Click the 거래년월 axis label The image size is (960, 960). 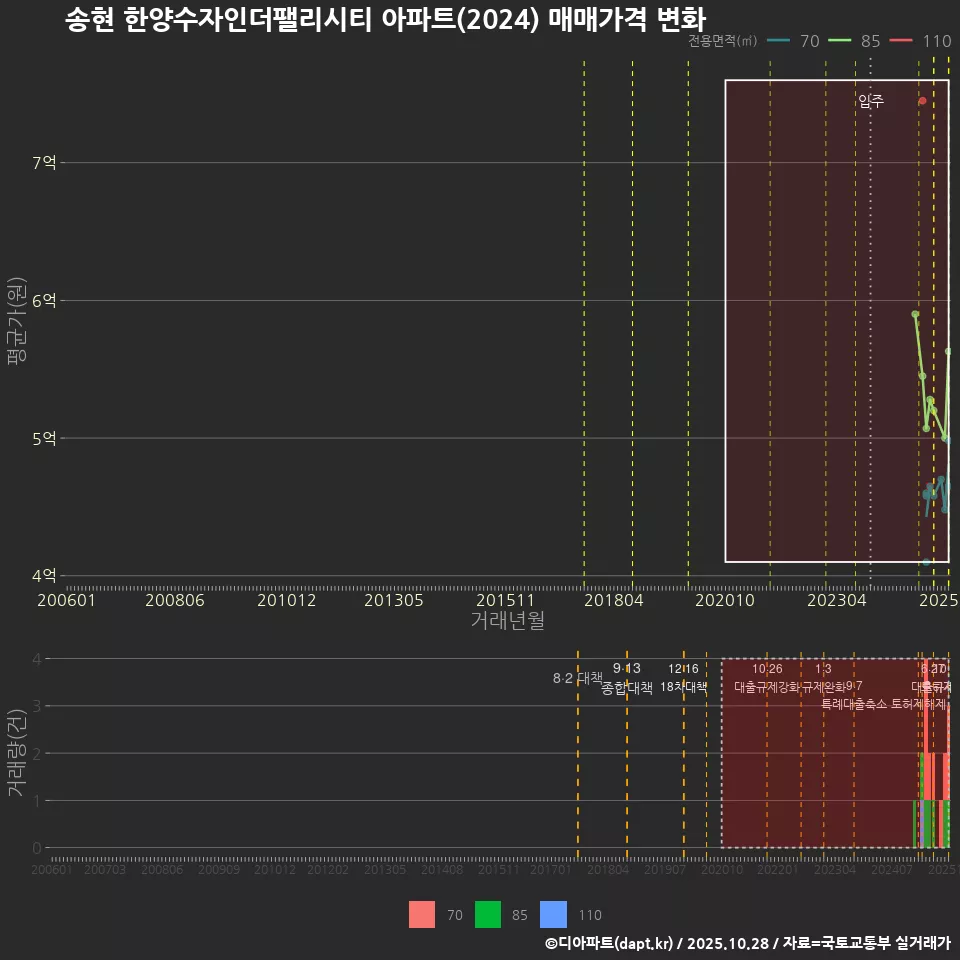pyautogui.click(x=508, y=620)
